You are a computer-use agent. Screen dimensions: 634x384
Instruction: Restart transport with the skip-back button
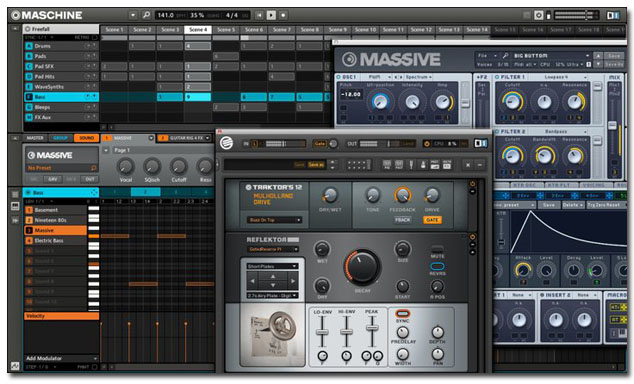(259, 15)
